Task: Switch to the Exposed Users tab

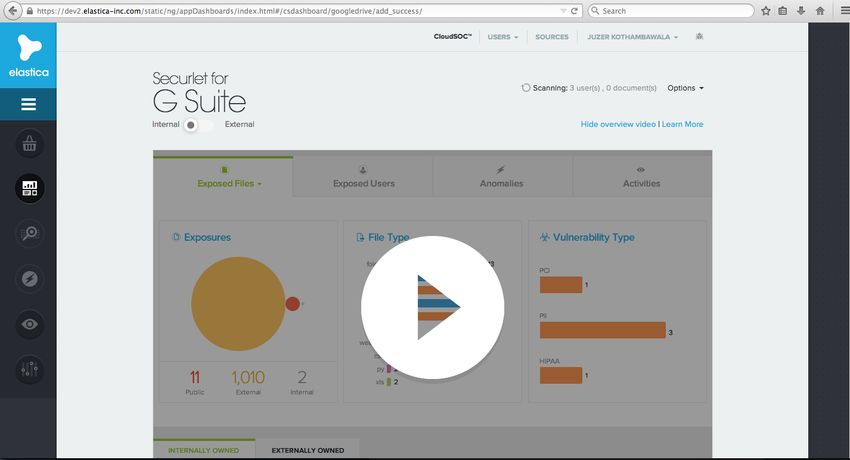Action: pos(363,177)
